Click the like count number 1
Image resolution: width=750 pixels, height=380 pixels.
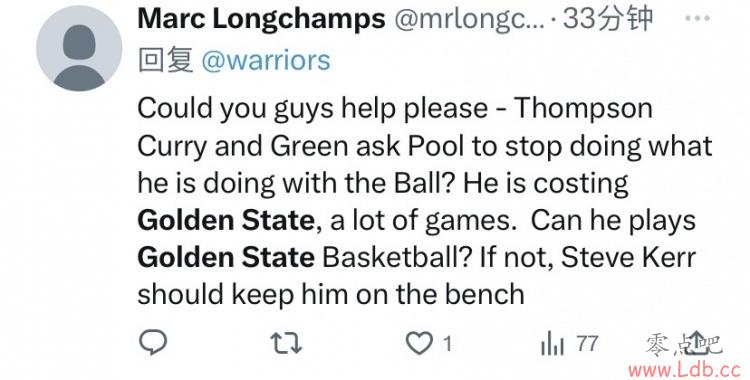447,344
